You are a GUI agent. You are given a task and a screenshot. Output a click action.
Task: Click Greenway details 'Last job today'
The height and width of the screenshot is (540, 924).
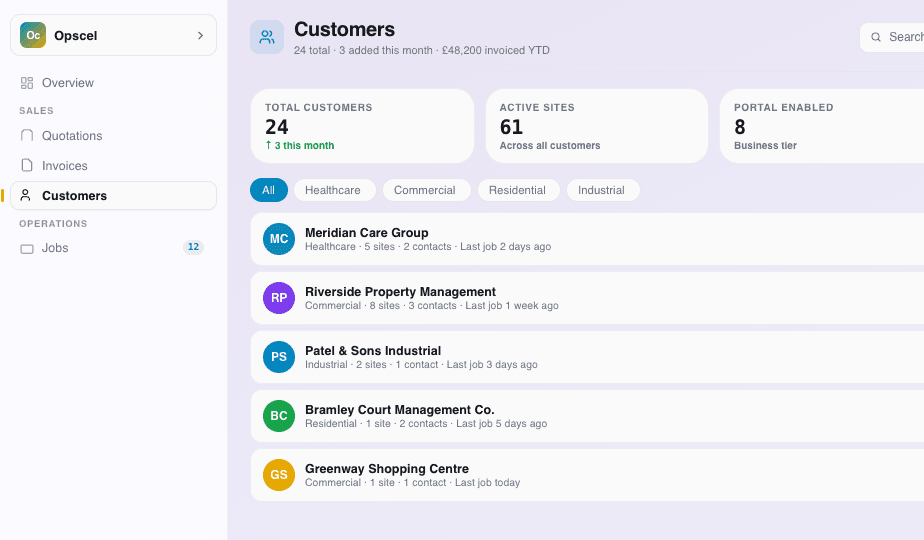[x=487, y=482]
